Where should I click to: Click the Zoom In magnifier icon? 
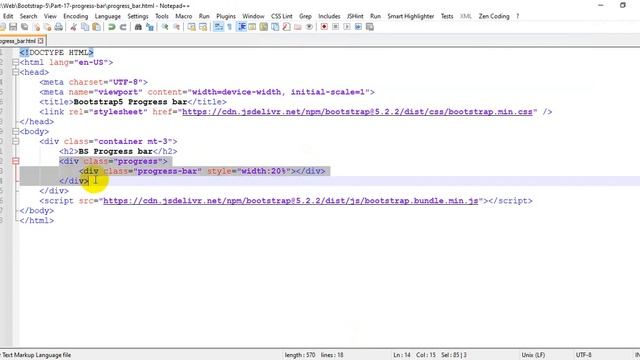(165, 27)
